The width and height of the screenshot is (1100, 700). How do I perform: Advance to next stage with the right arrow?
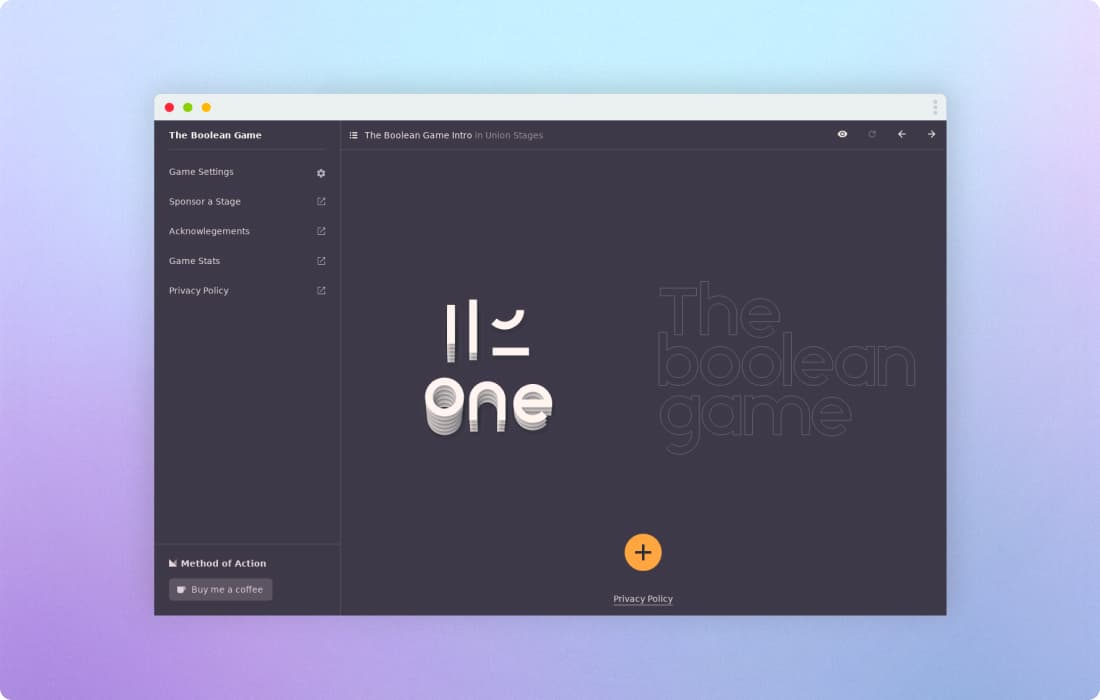[931, 134]
